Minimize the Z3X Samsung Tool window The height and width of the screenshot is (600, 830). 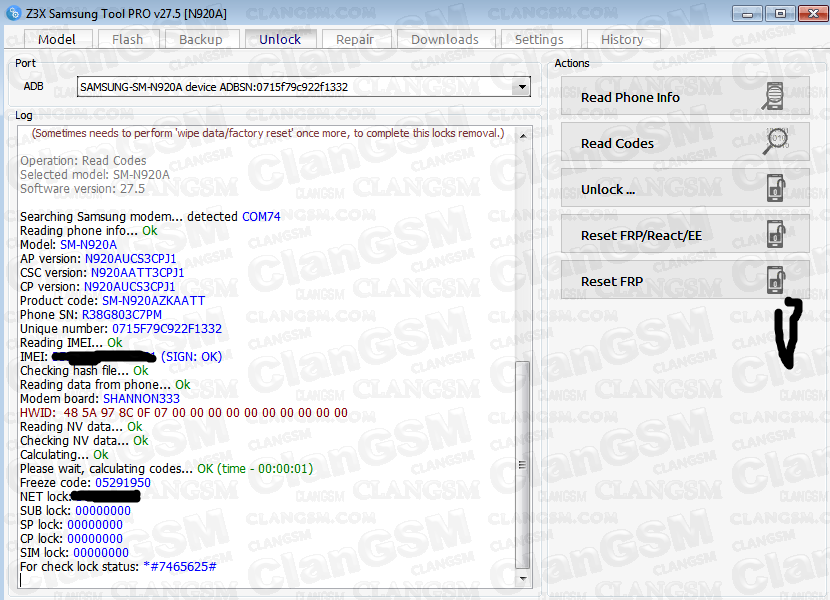click(747, 13)
